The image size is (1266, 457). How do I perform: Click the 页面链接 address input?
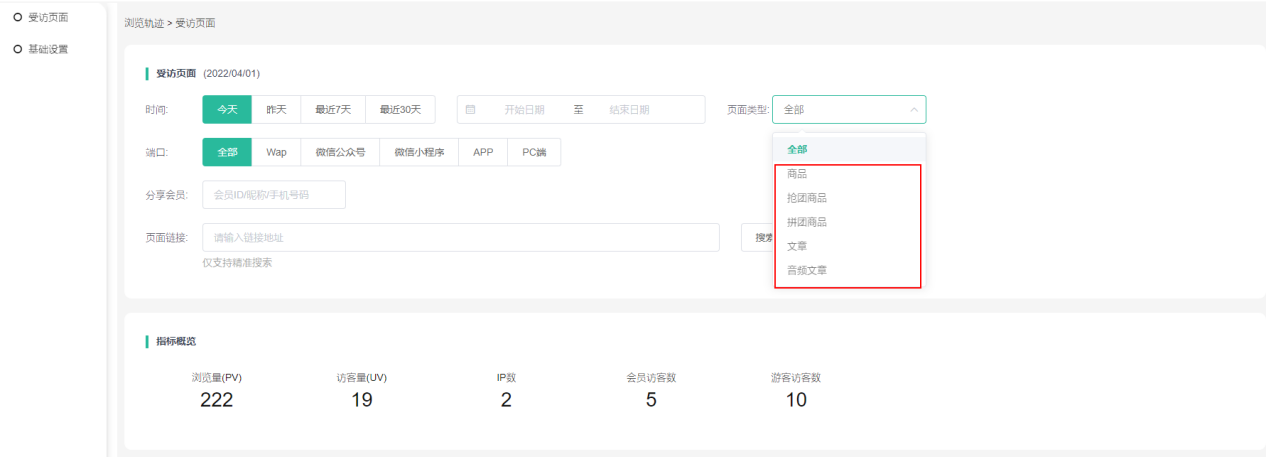click(x=460, y=237)
